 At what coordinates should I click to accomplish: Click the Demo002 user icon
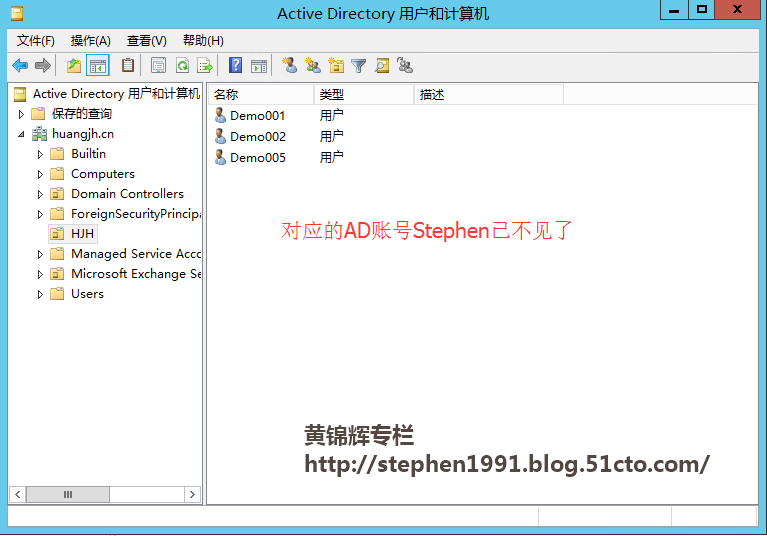point(221,136)
